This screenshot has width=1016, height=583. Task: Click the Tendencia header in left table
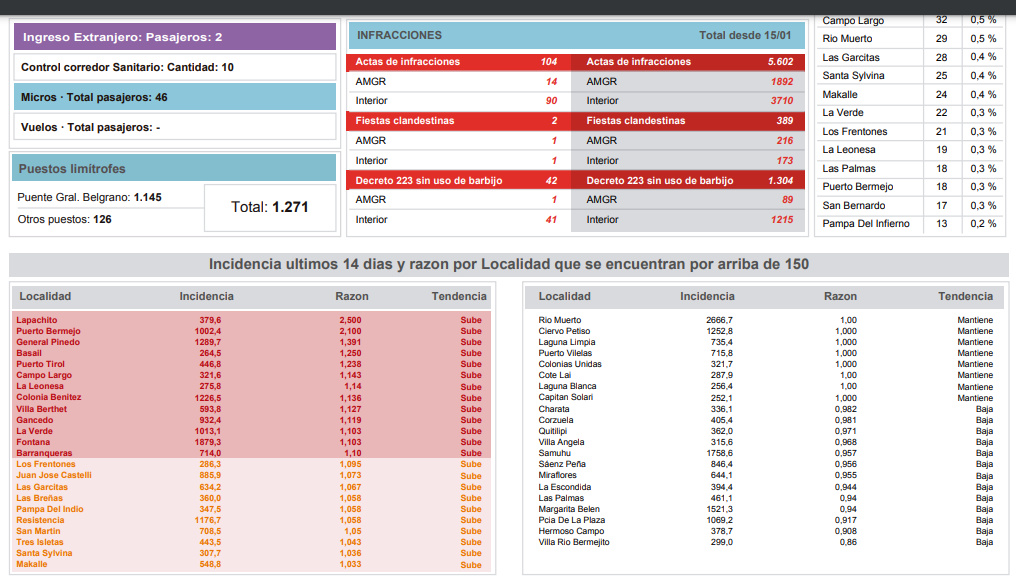458,296
